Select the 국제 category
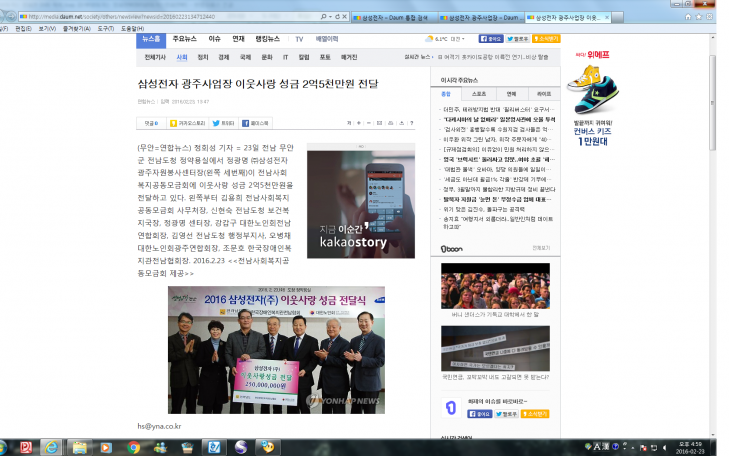The image size is (729, 456). point(245,57)
